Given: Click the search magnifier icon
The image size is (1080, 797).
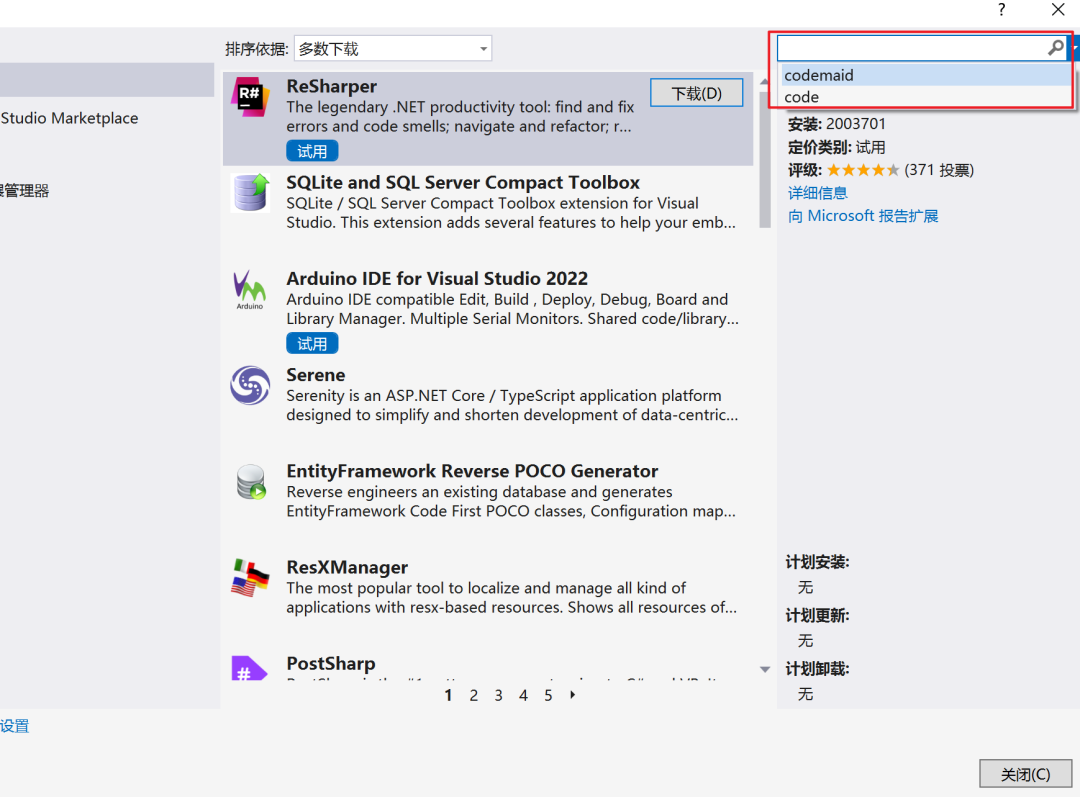Looking at the screenshot, I should [1055, 48].
